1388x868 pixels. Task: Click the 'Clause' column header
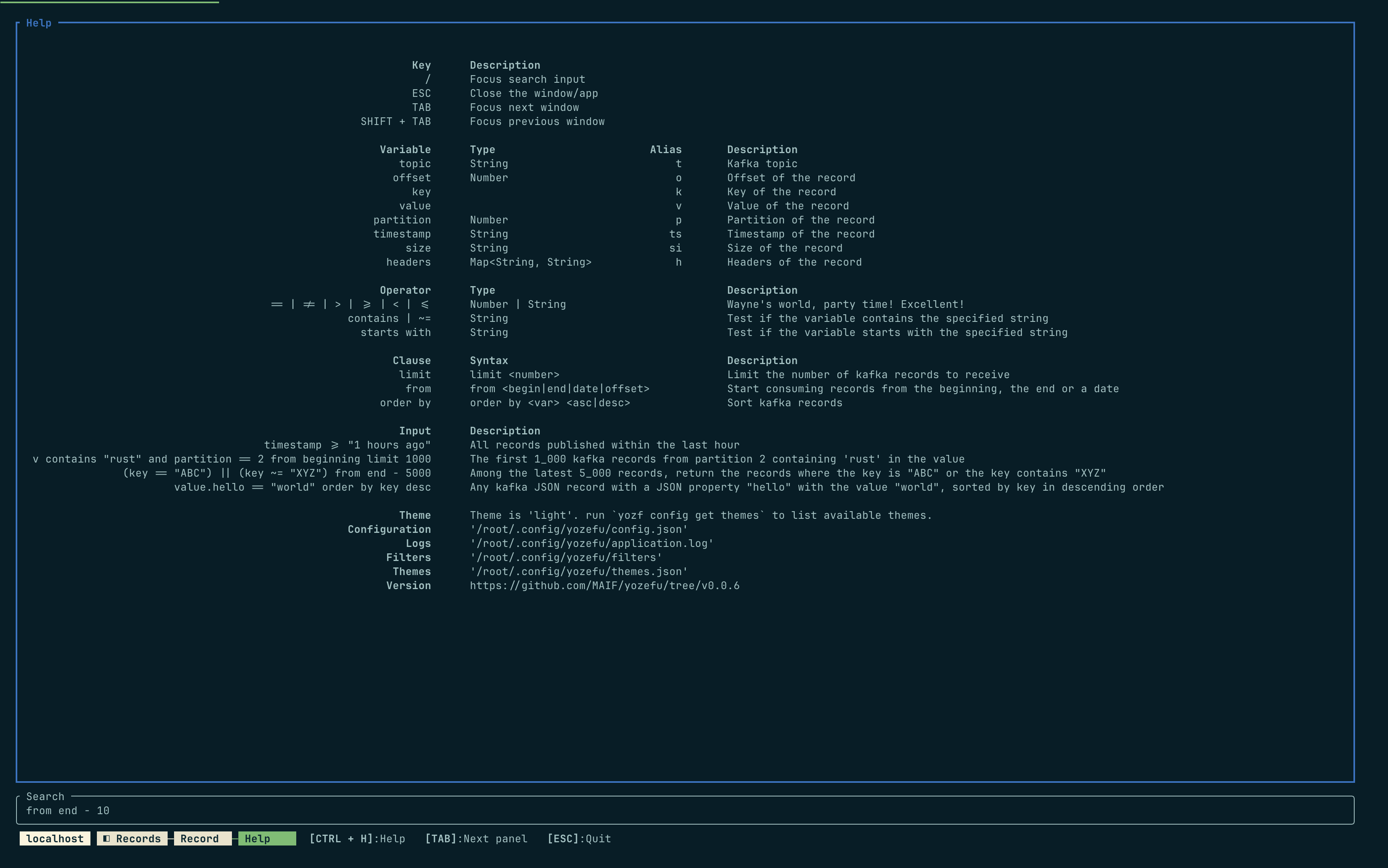point(412,360)
